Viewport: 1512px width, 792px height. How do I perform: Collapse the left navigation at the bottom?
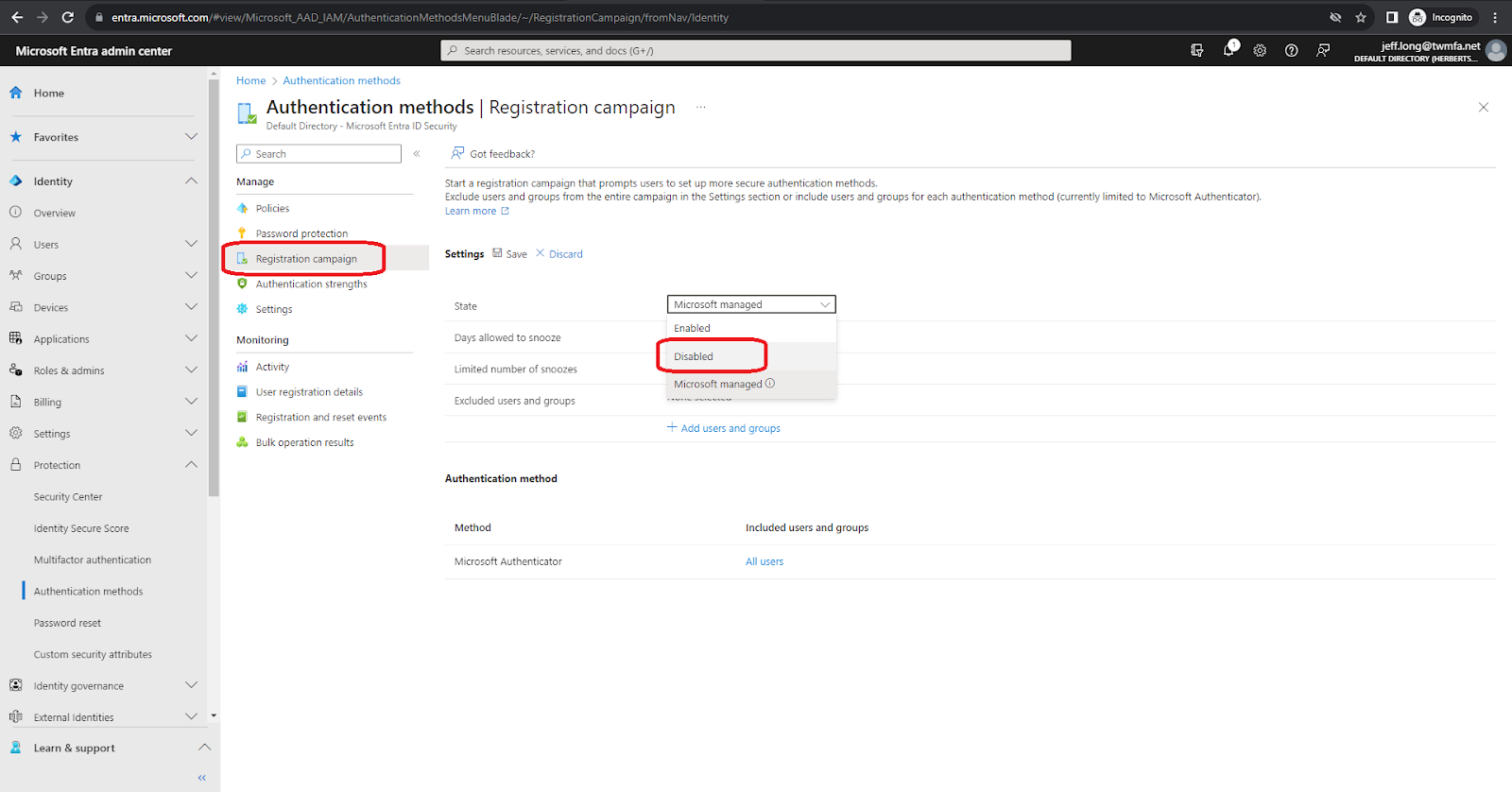tap(201, 778)
